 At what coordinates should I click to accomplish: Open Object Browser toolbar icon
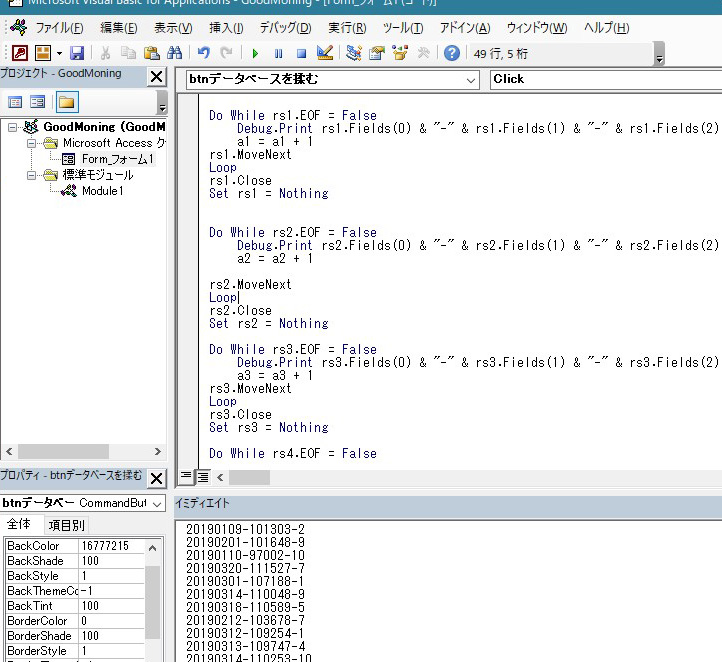tap(400, 53)
